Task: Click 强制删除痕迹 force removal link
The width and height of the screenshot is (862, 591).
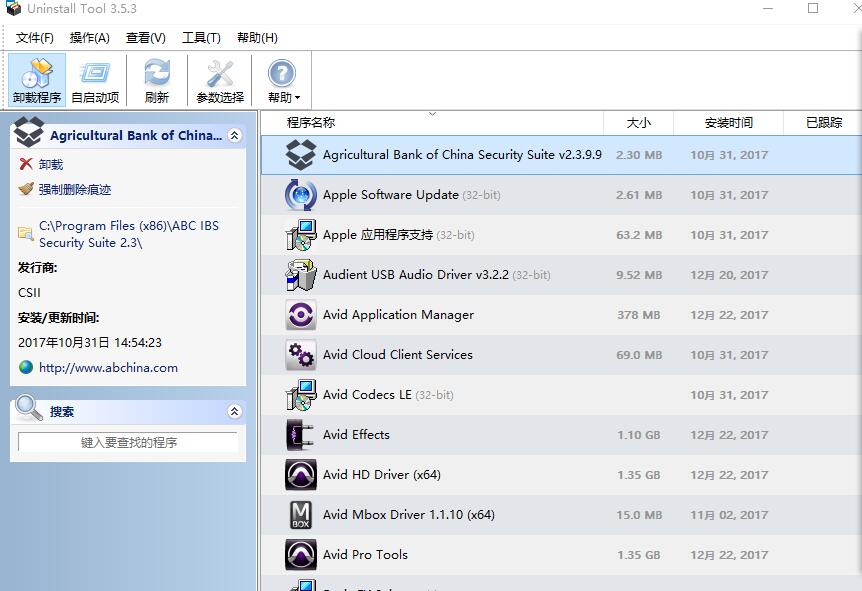Action: pos(75,190)
